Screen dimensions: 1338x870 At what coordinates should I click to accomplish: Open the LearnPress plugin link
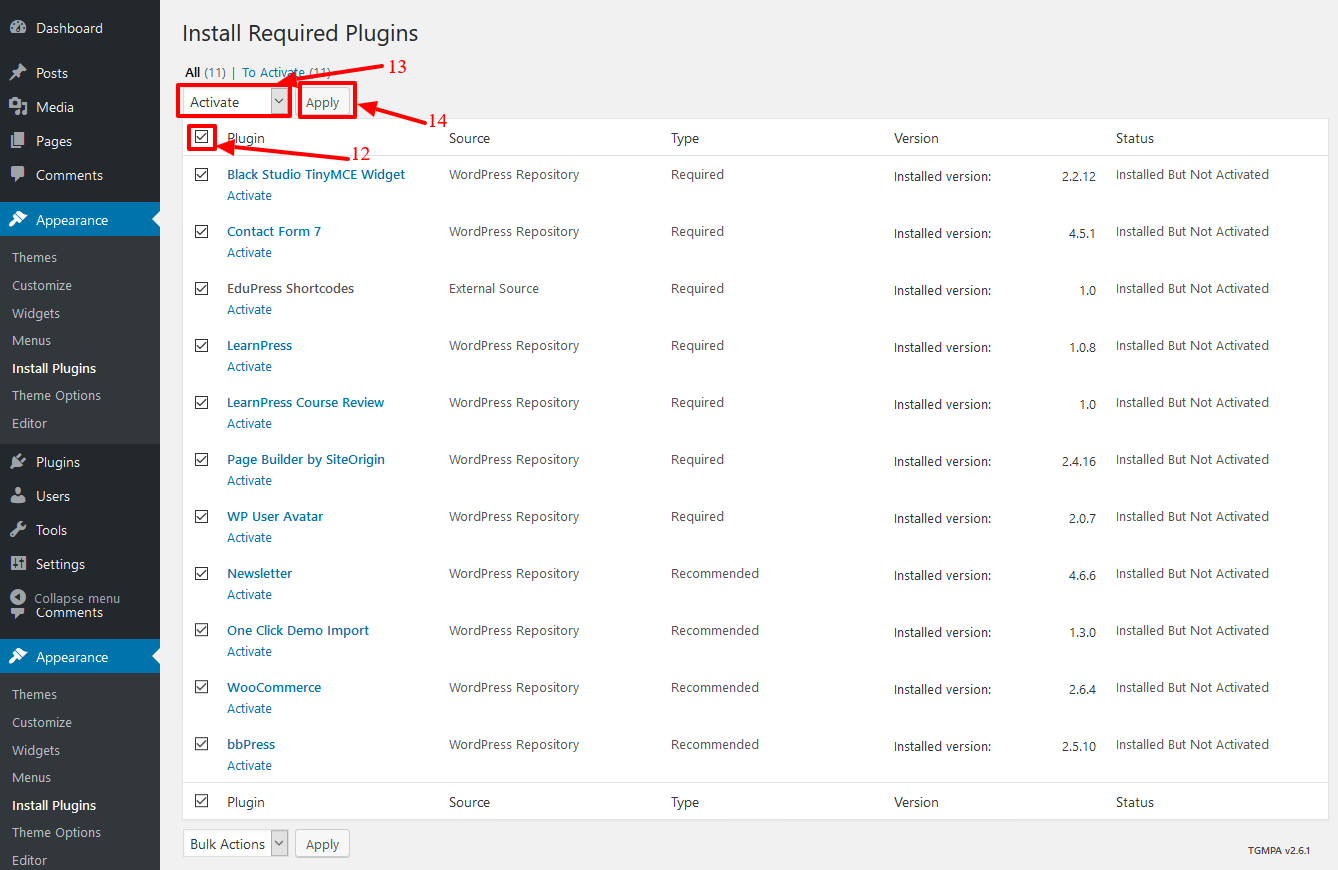point(259,345)
